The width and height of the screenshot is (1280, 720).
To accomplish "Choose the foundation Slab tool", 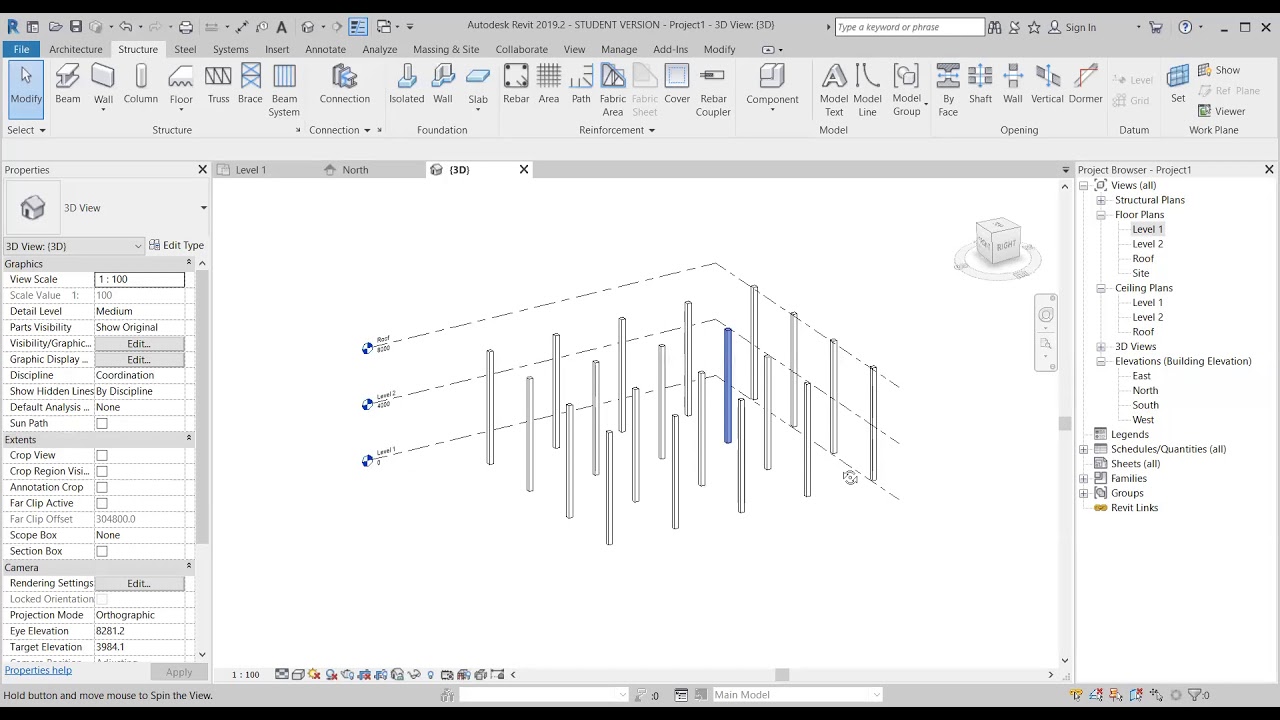I will pyautogui.click(x=478, y=85).
